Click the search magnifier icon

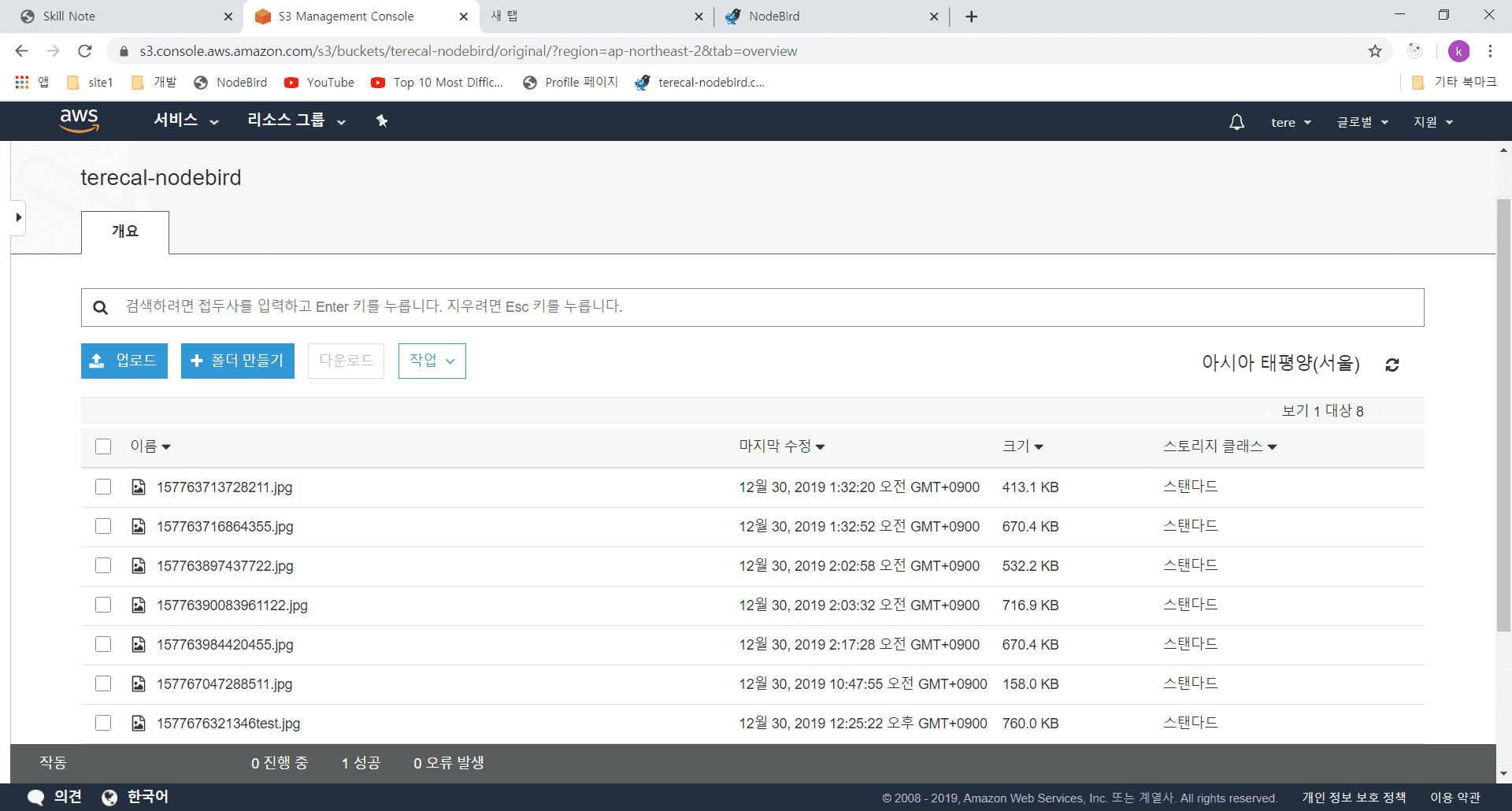(100, 307)
